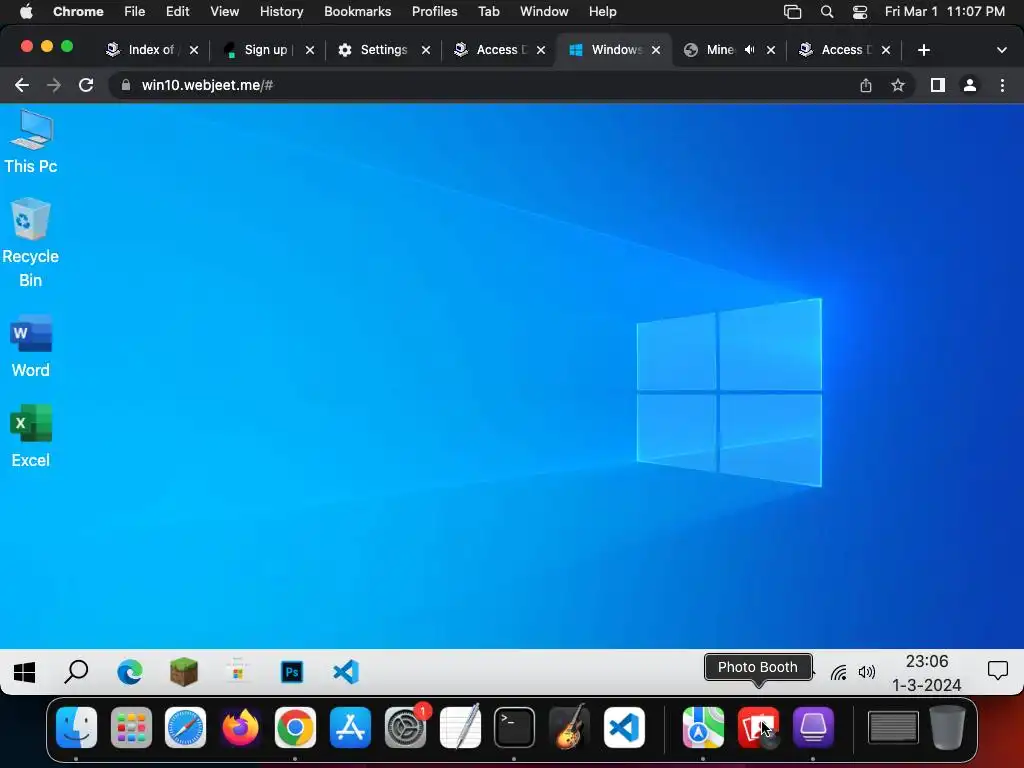Toggle the Chrome side panel
The height and width of the screenshot is (768, 1024).
point(938,85)
